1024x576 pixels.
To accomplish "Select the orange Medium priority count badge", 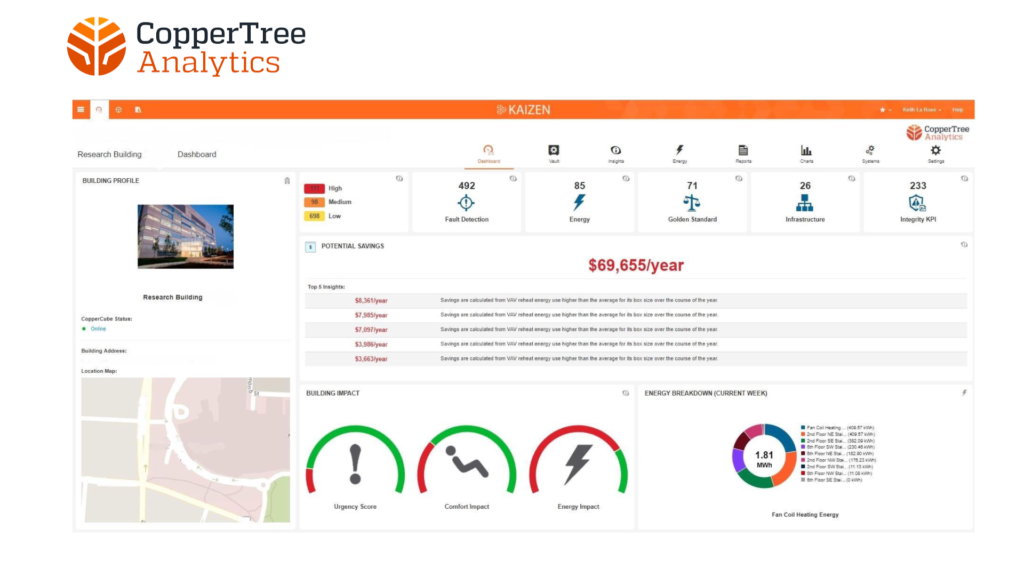I will [314, 202].
